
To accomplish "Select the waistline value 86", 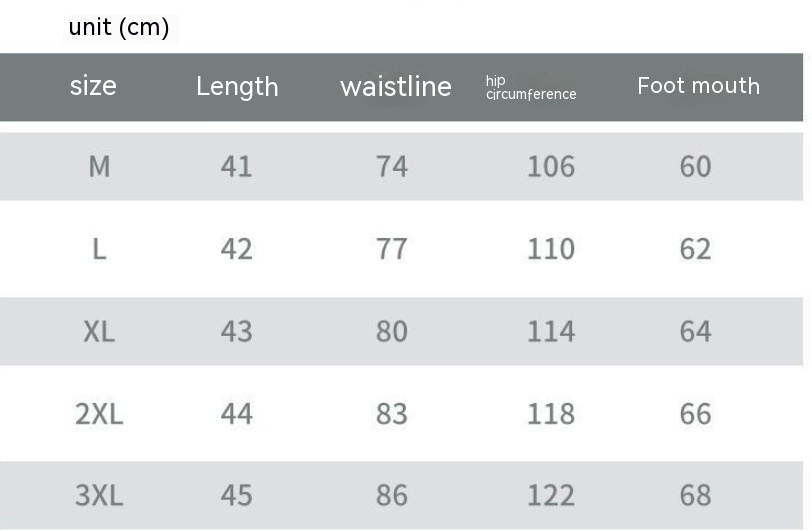I will pos(392,495).
